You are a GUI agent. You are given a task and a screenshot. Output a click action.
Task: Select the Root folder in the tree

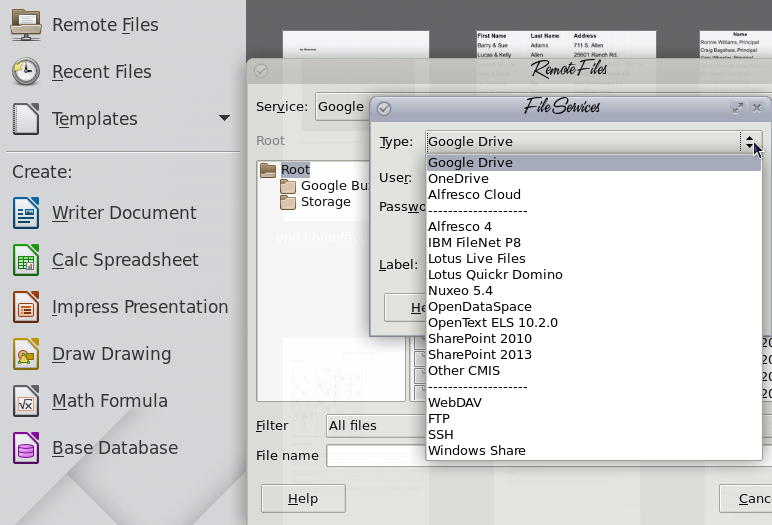(x=295, y=170)
